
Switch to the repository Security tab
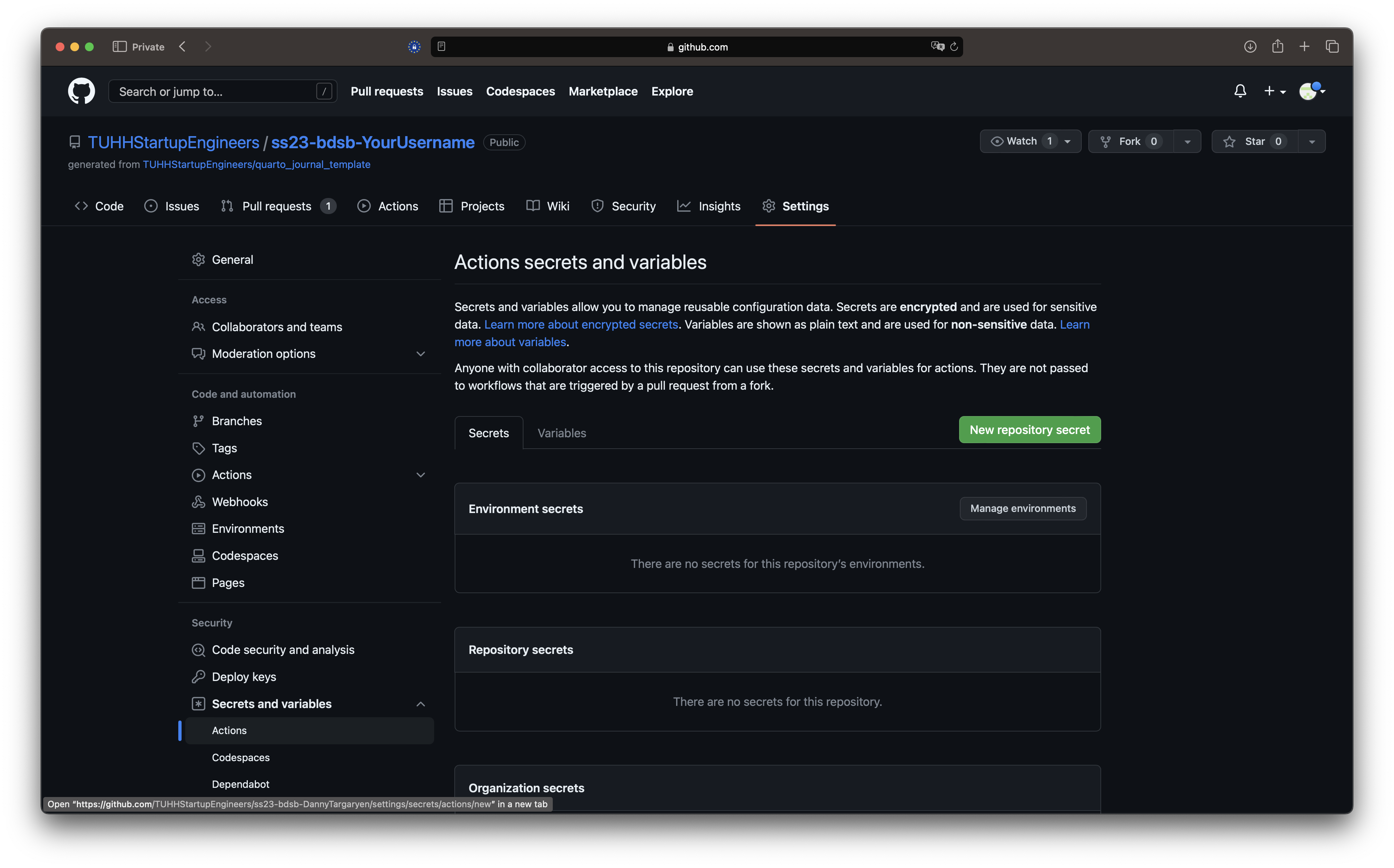pyautogui.click(x=623, y=206)
